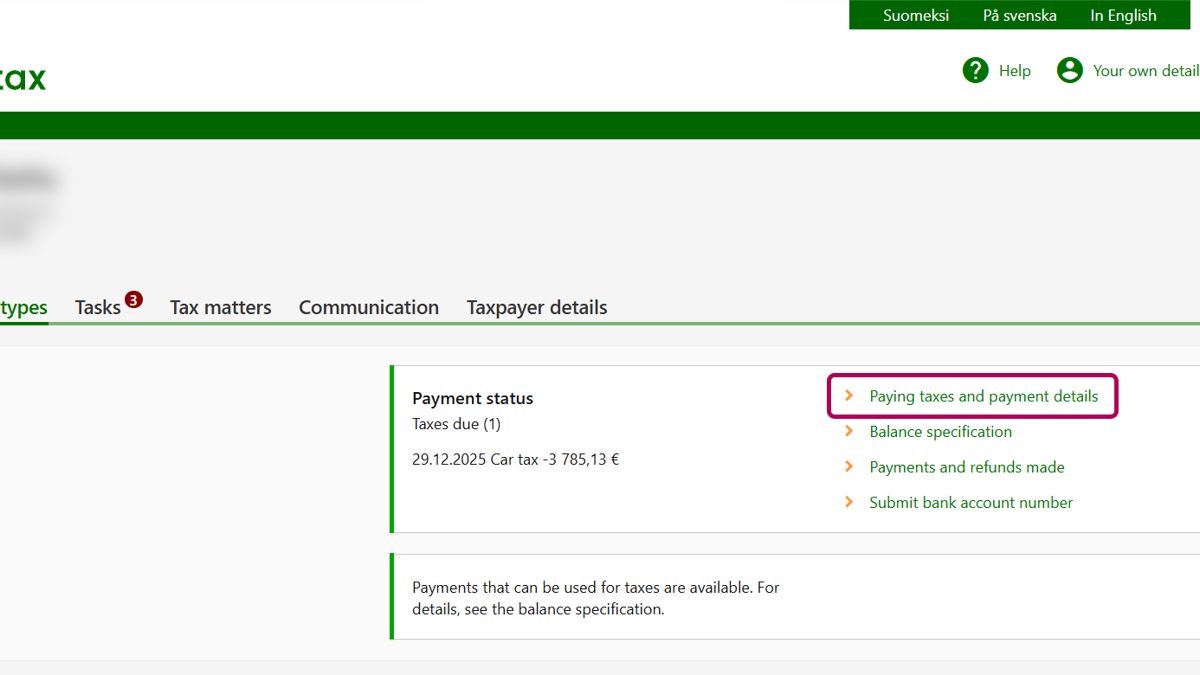Click arrow icon beside Paying taxes link

pyautogui.click(x=849, y=396)
